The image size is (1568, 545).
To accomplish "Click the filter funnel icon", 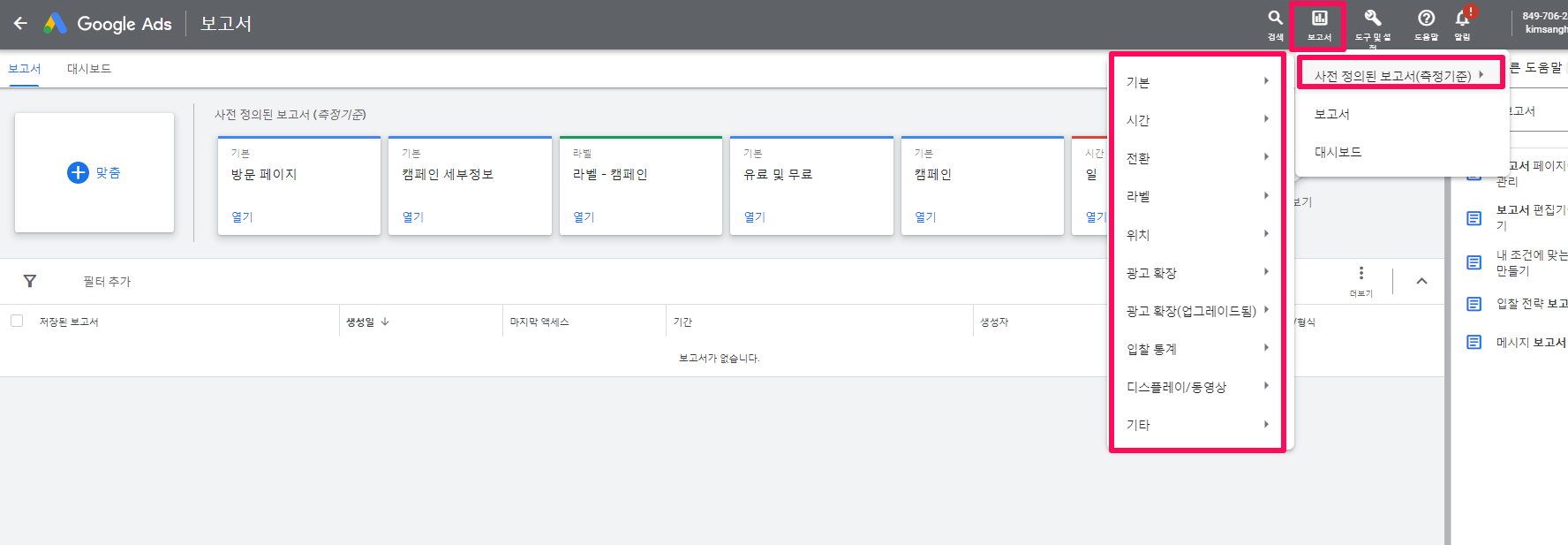I will [30, 281].
